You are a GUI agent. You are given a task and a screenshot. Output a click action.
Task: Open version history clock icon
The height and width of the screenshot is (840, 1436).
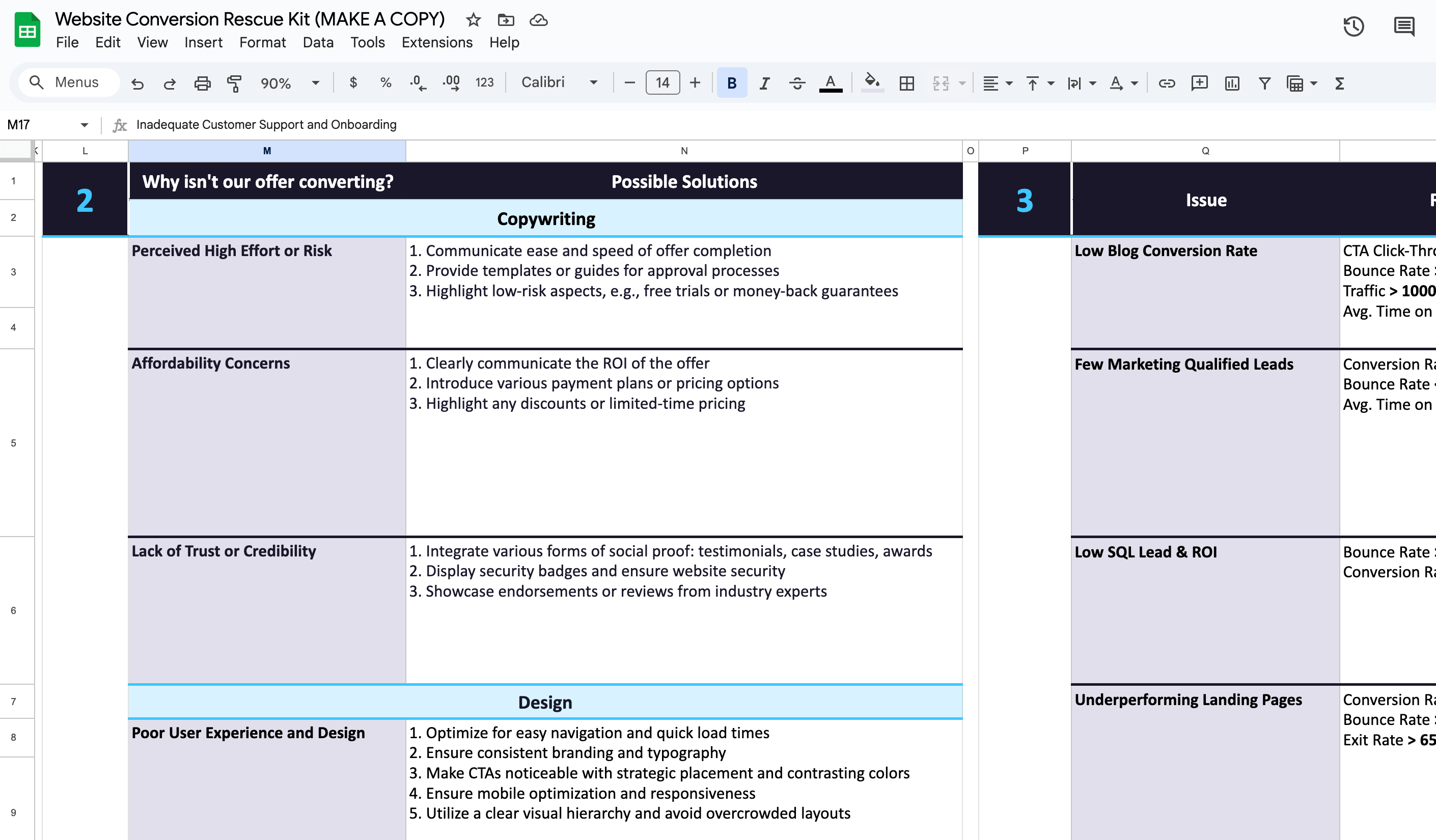pyautogui.click(x=1354, y=26)
